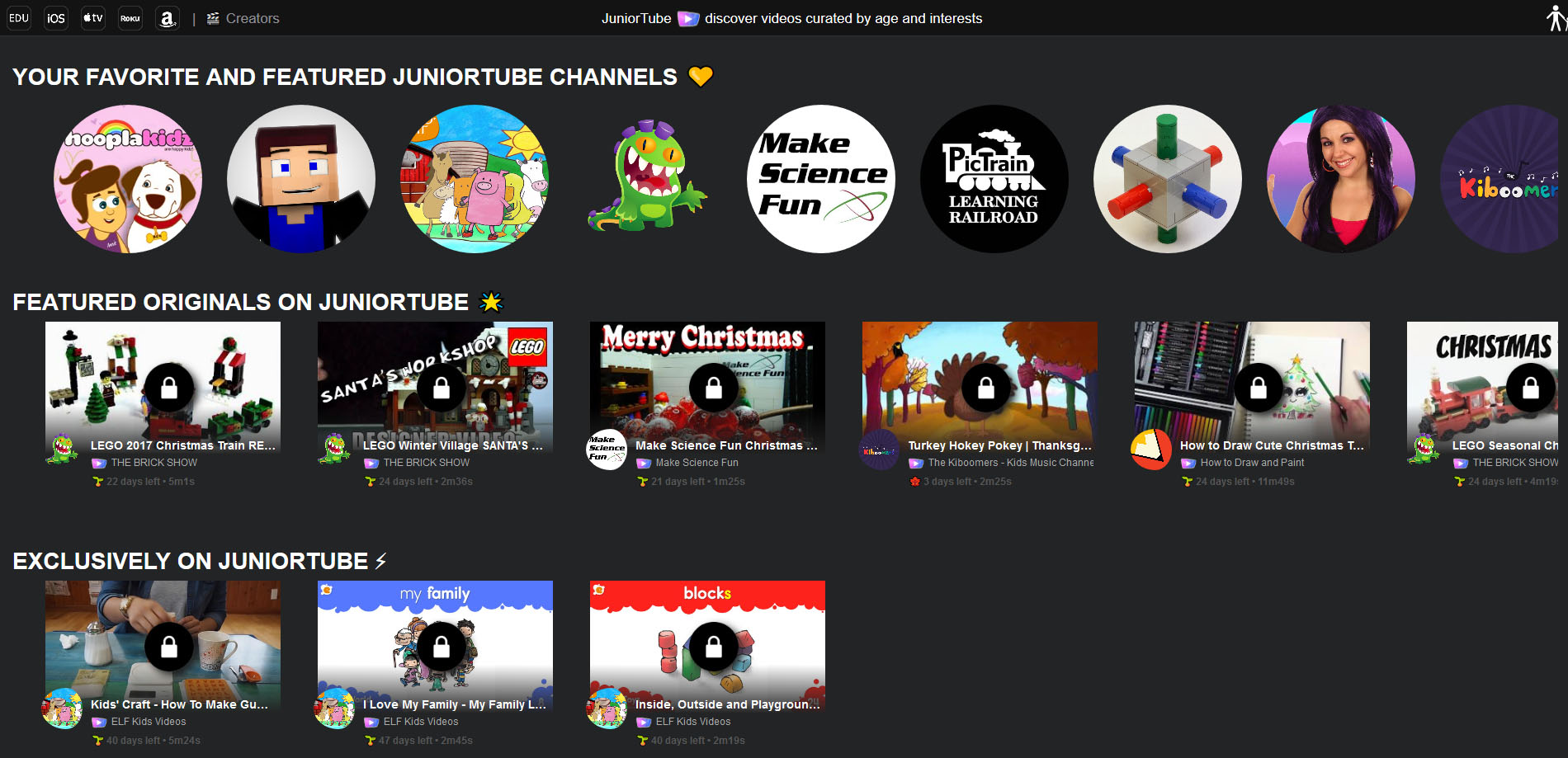
Task: Open the Creators link
Action: point(243,18)
